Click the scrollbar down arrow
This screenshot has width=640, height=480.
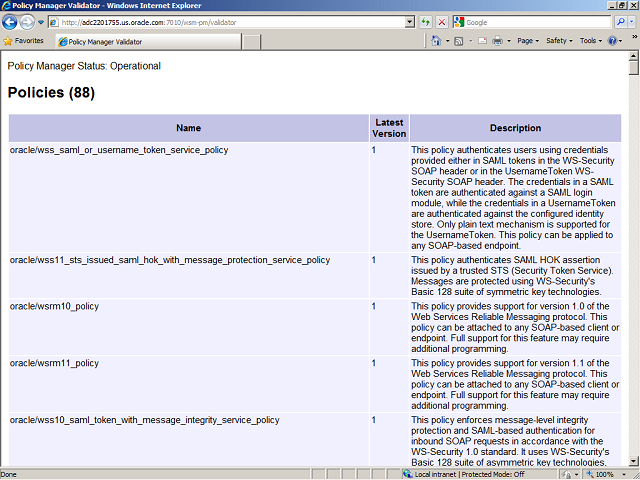[633, 461]
